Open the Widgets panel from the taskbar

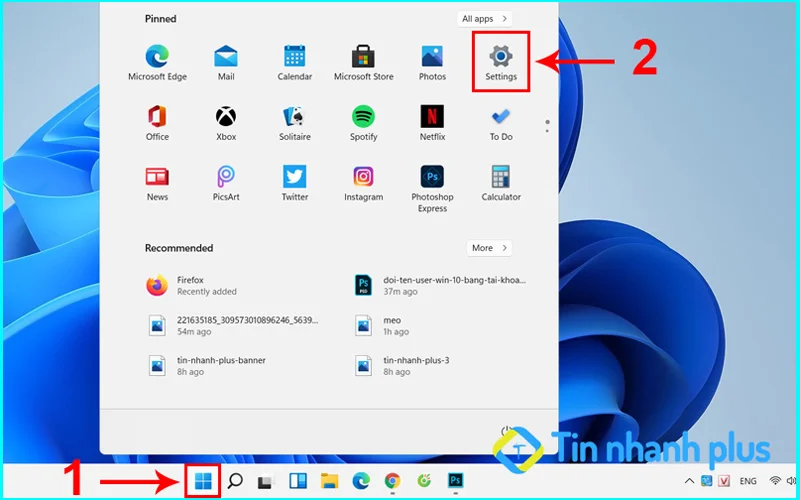pyautogui.click(x=298, y=480)
